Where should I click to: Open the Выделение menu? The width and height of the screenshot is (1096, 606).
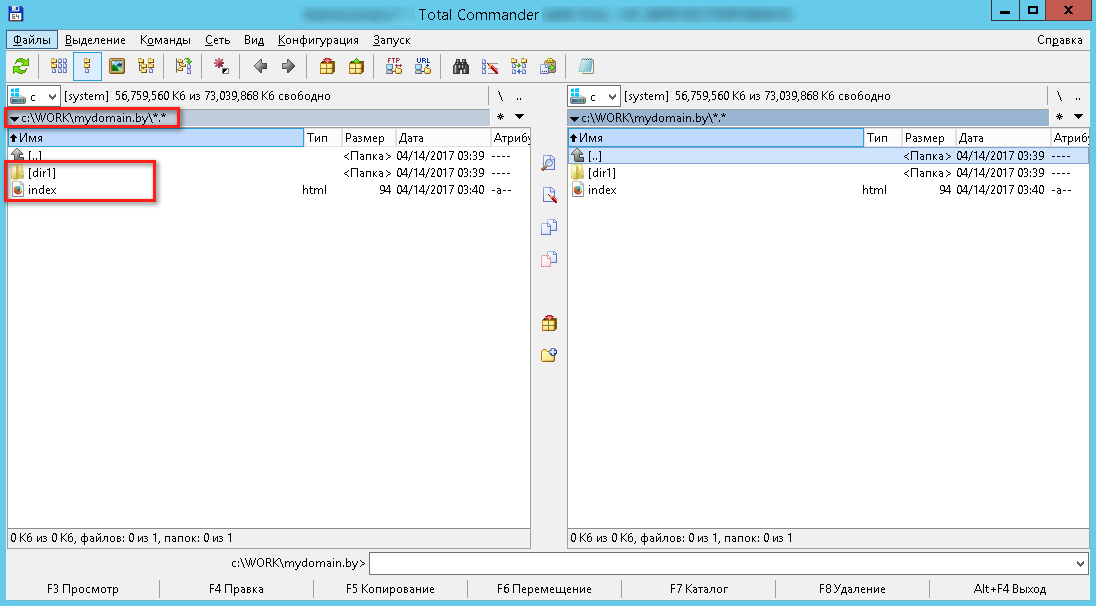tap(95, 40)
